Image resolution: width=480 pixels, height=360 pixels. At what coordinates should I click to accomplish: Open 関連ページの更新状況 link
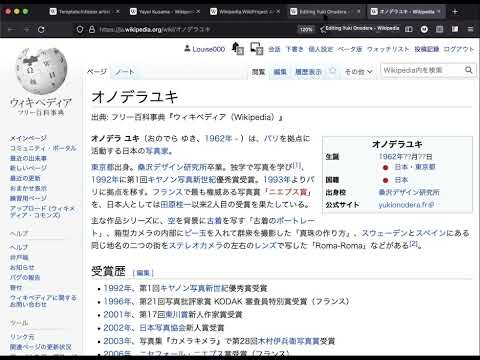point(41,347)
